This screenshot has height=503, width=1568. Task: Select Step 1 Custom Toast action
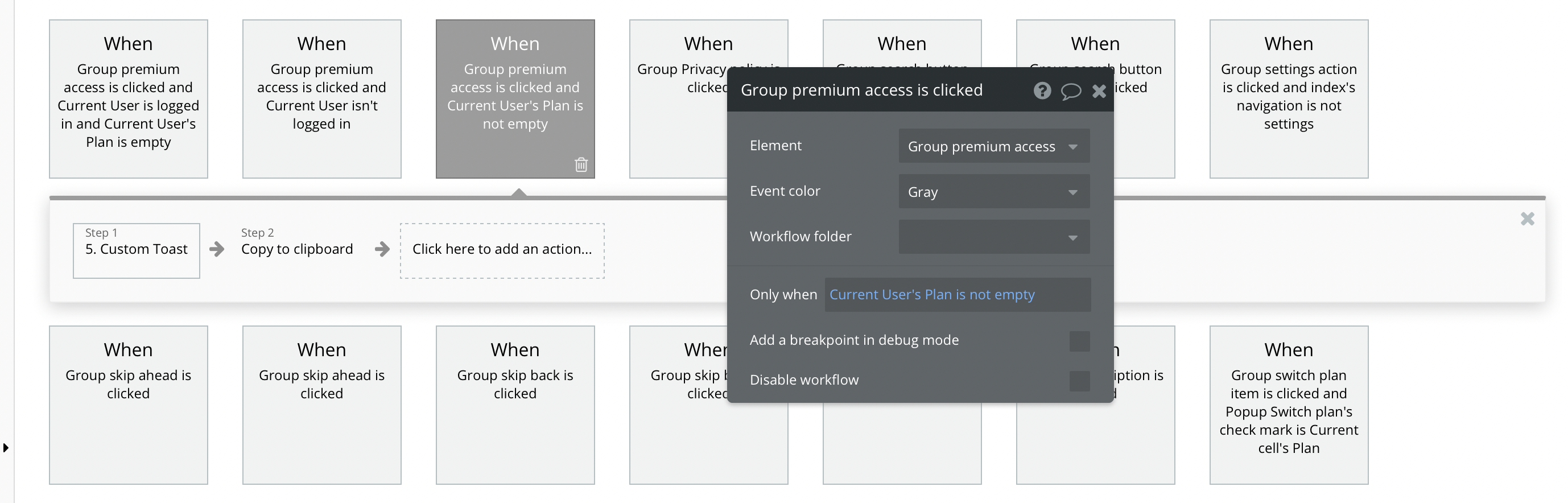pos(137,250)
